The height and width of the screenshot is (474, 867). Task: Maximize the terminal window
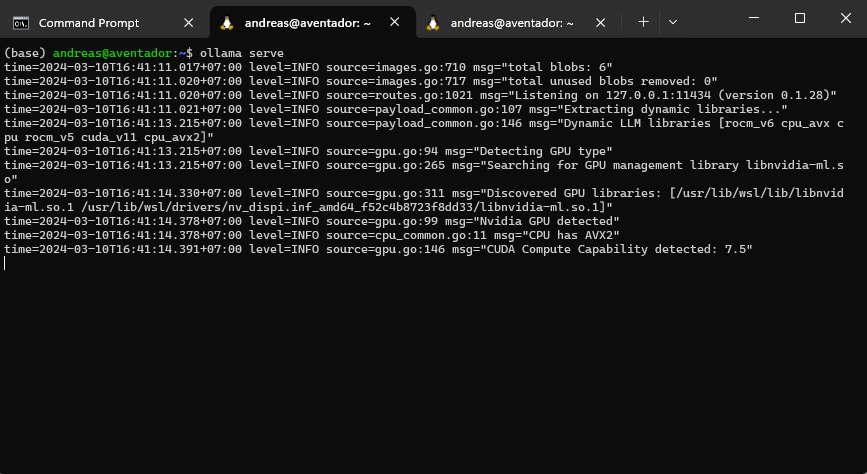[x=800, y=18]
